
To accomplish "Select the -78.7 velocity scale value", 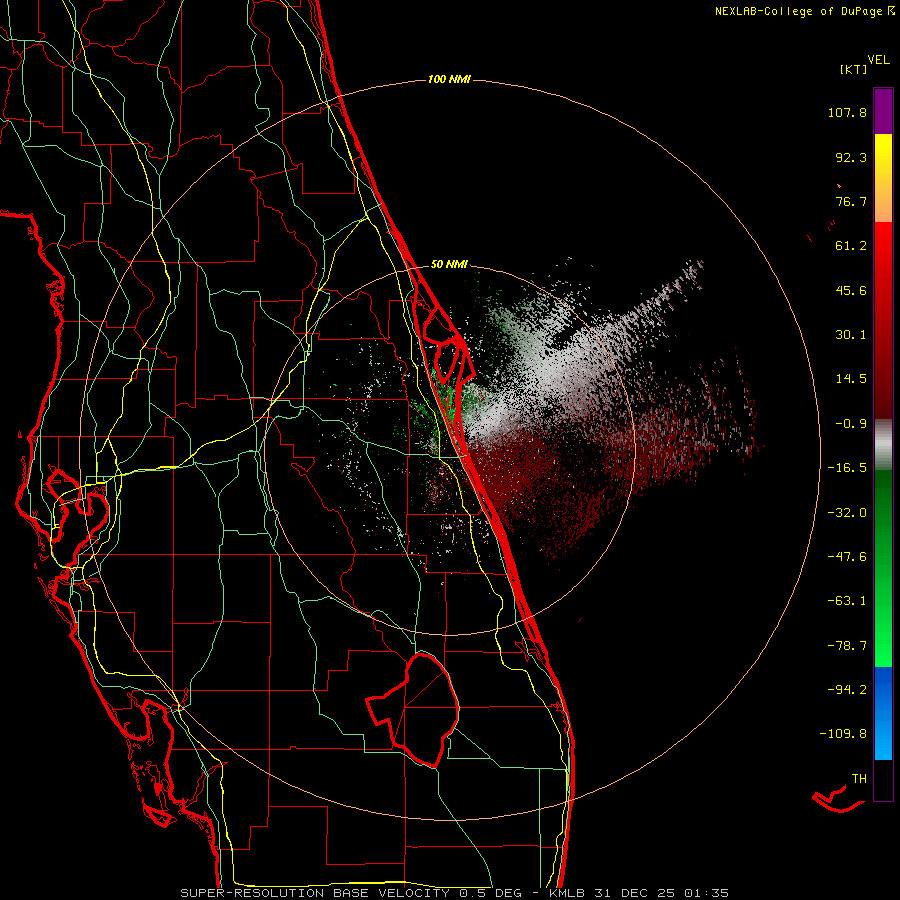I will click(847, 646).
